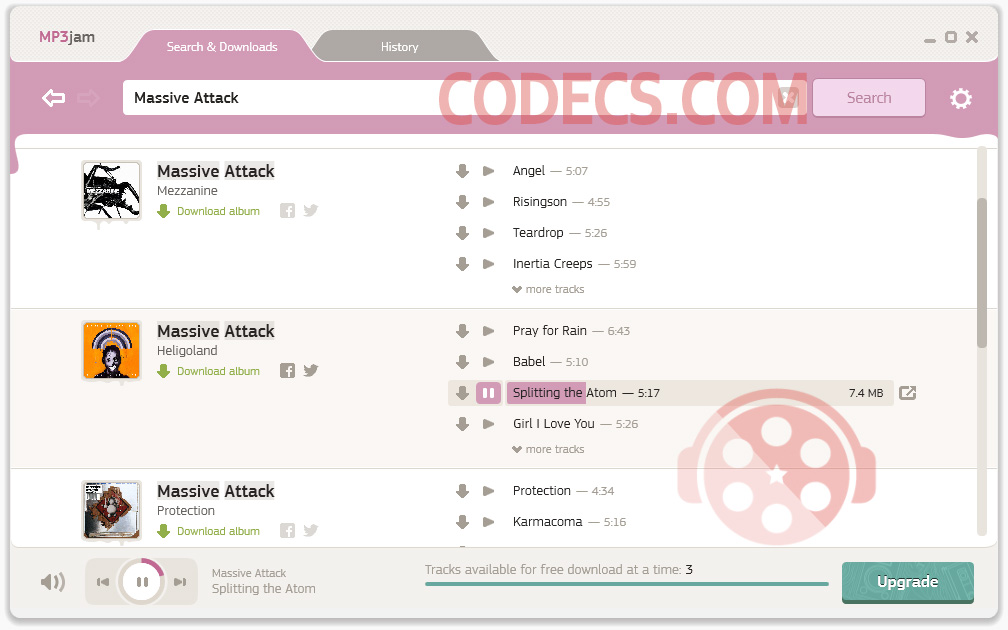Toggle the volume speaker icon
1008x630 pixels.
(x=53, y=582)
